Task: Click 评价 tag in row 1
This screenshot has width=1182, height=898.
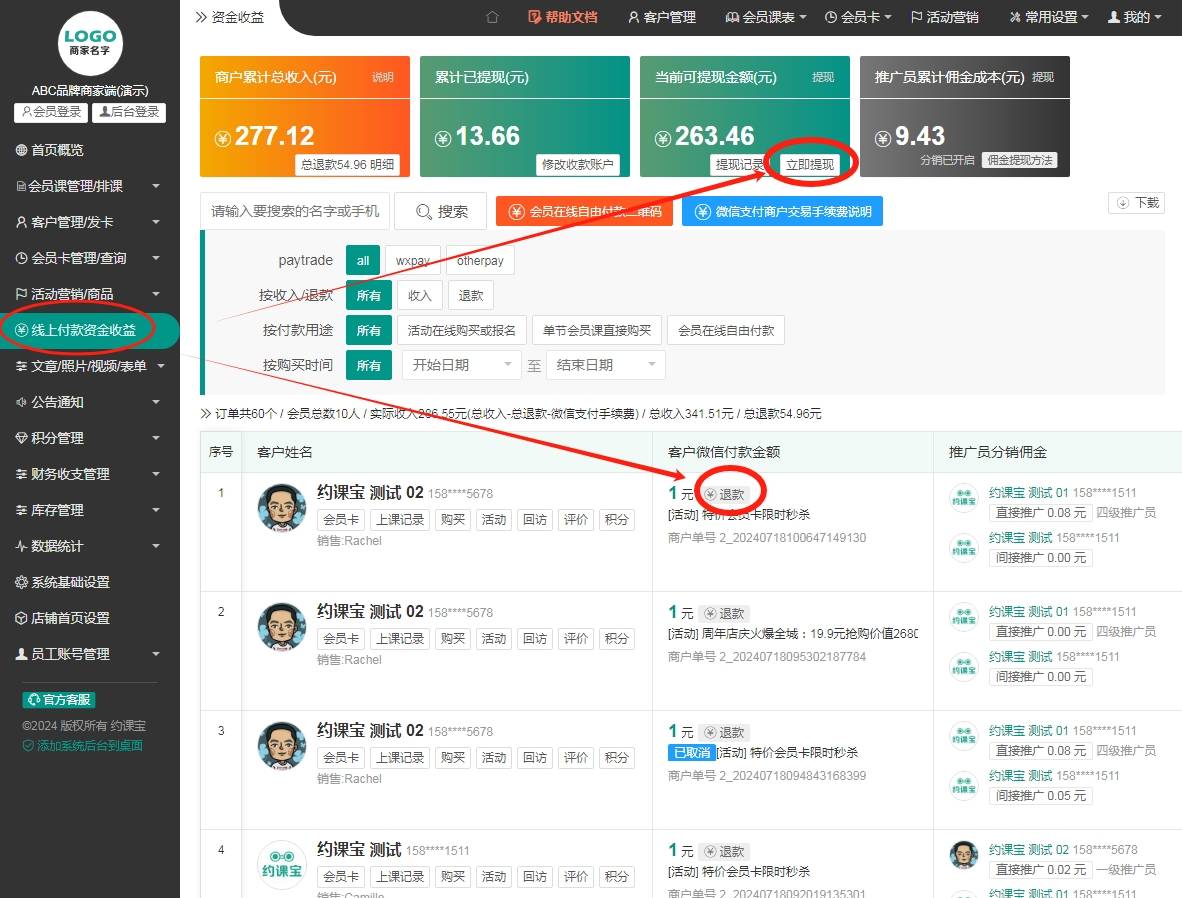Action: (x=576, y=519)
